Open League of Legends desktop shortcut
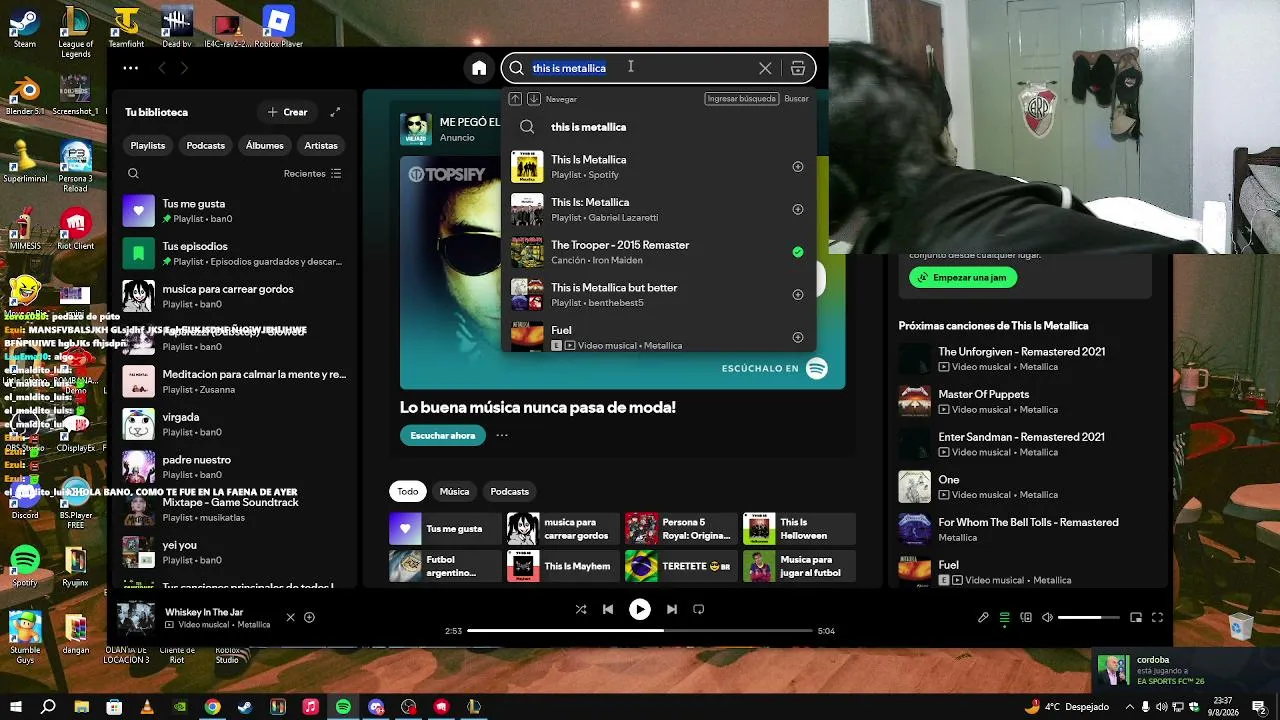1280x720 pixels. [76, 32]
